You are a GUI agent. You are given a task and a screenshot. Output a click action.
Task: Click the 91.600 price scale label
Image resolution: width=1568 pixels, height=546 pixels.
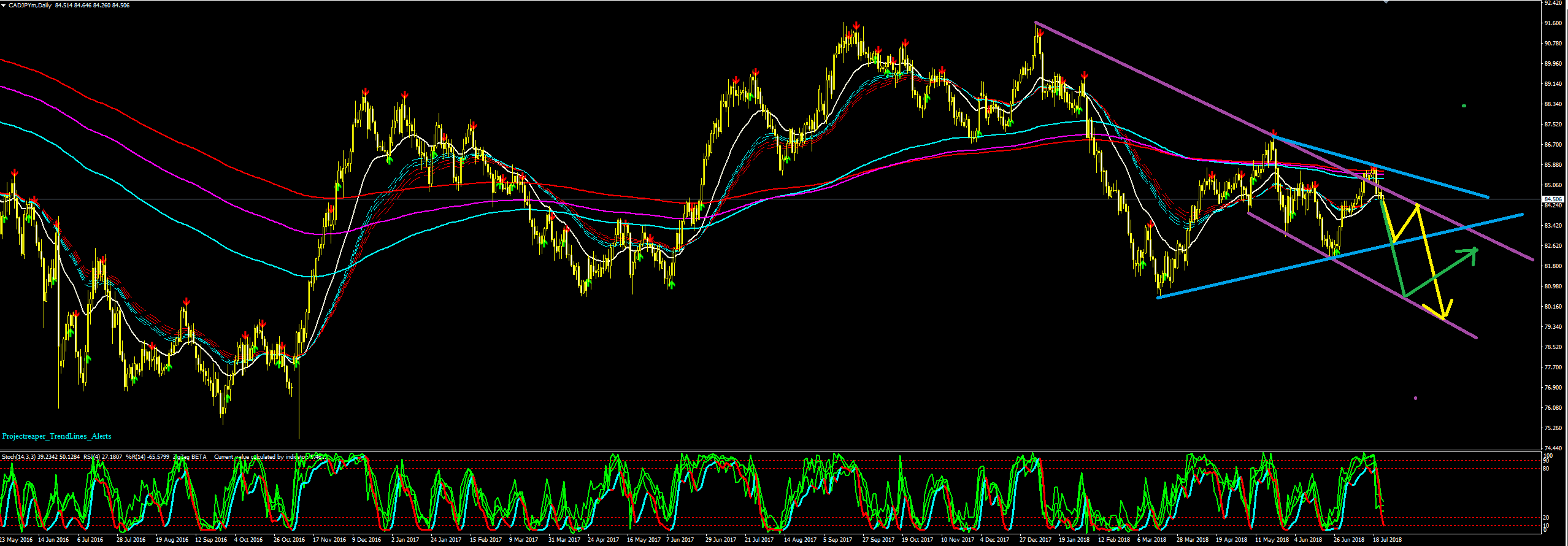[x=1553, y=23]
